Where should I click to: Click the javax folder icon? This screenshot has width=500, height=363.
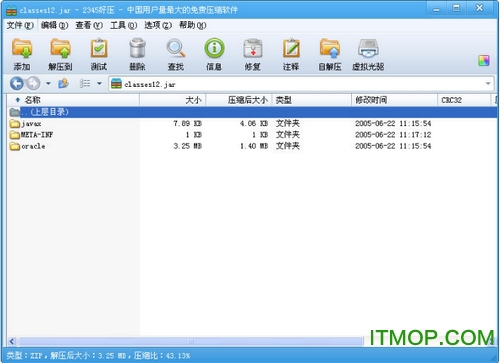point(15,124)
